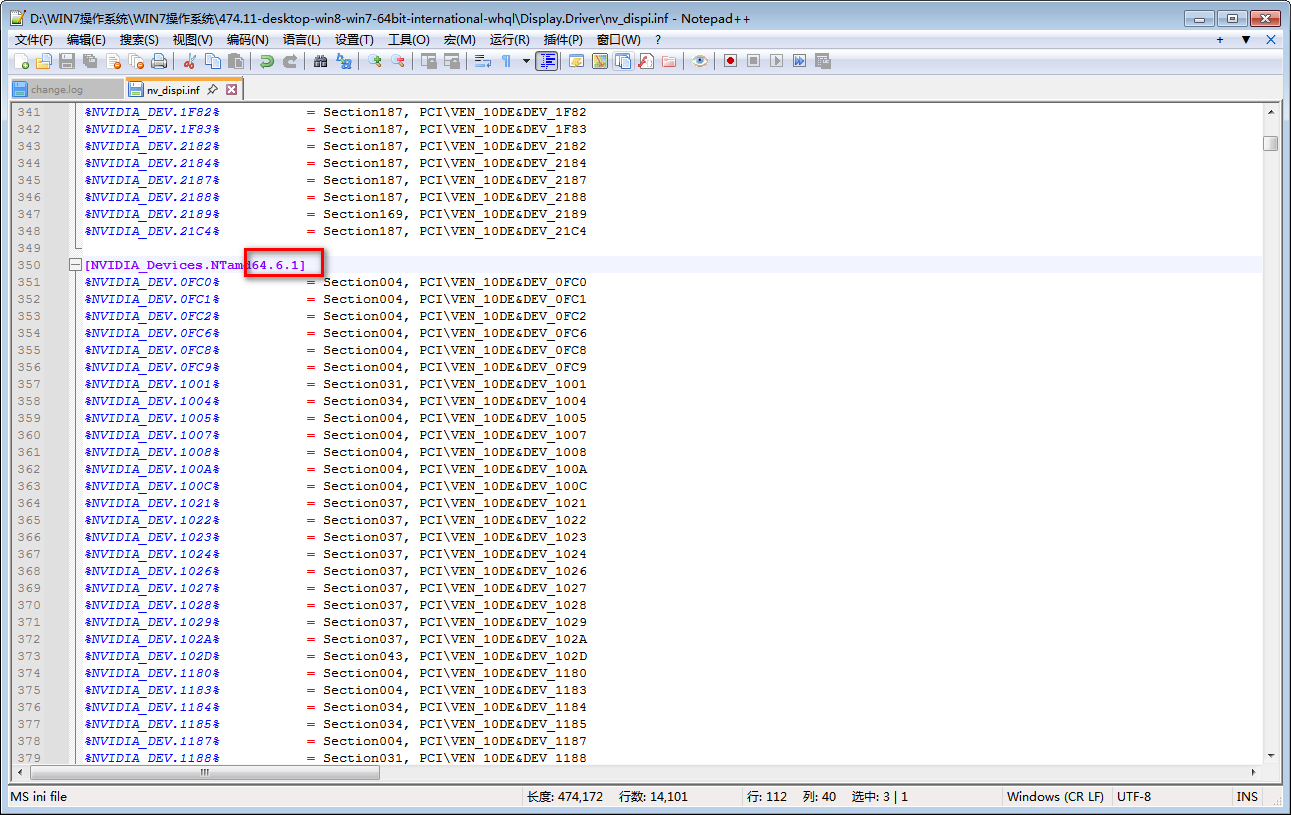Open the 编码(N) menu

[x=247, y=39]
